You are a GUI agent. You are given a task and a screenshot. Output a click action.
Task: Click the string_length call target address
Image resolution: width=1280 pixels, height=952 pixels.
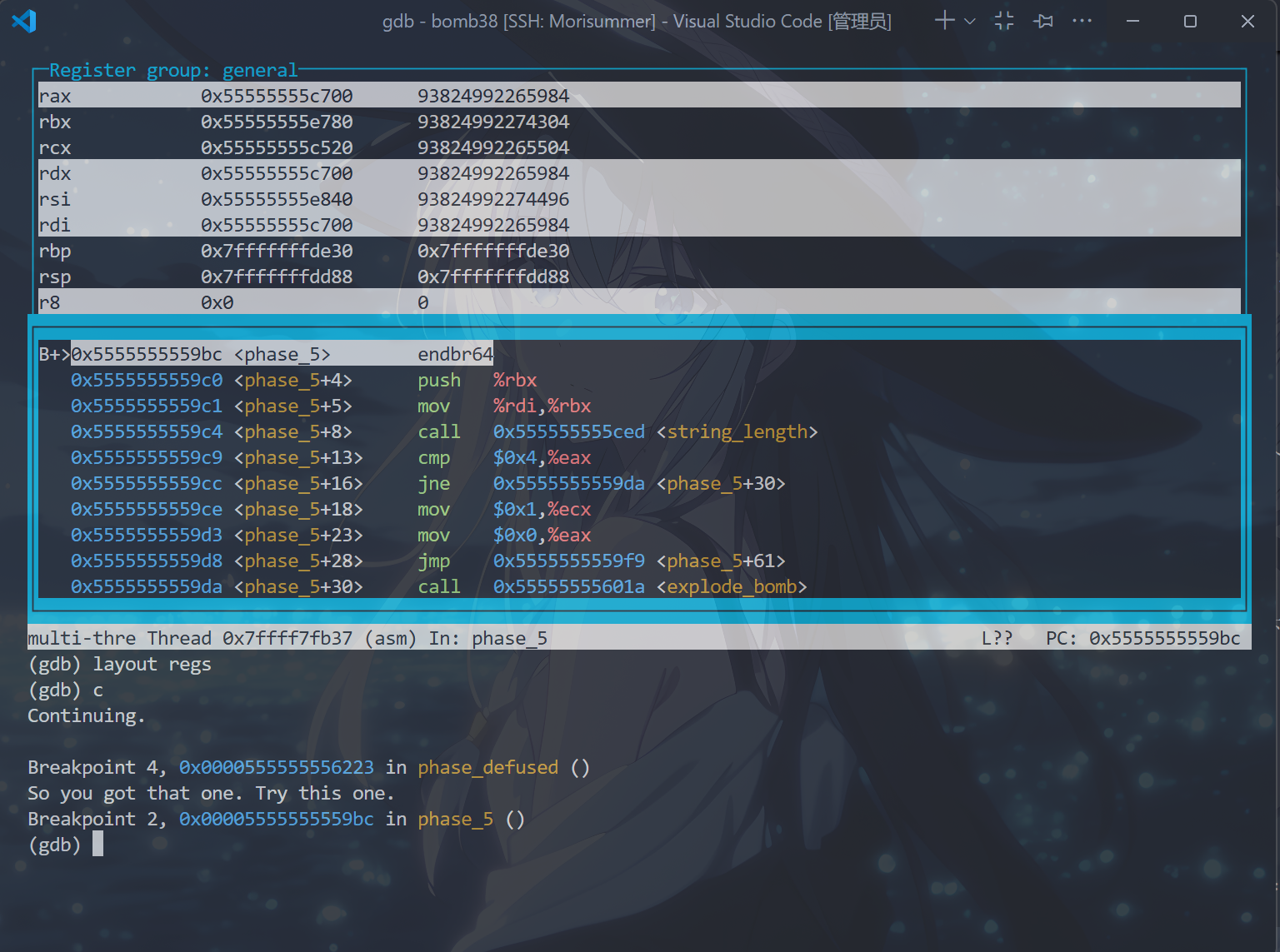(568, 431)
